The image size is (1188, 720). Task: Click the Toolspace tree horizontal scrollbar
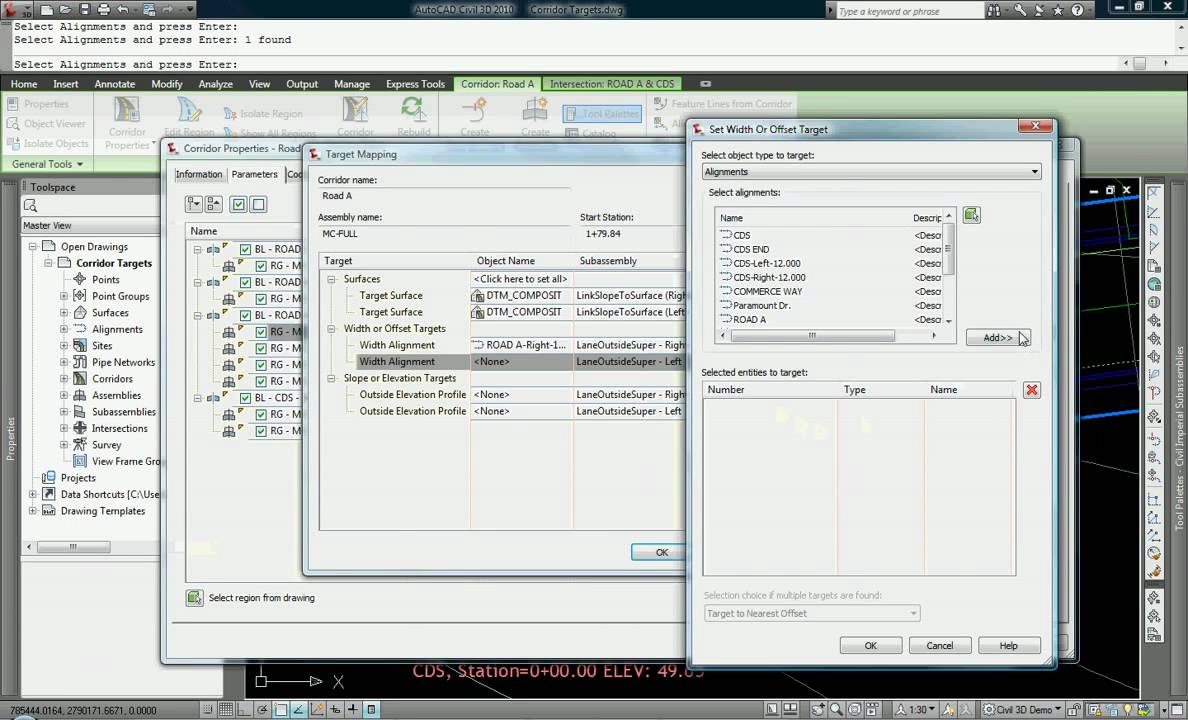tap(91, 546)
